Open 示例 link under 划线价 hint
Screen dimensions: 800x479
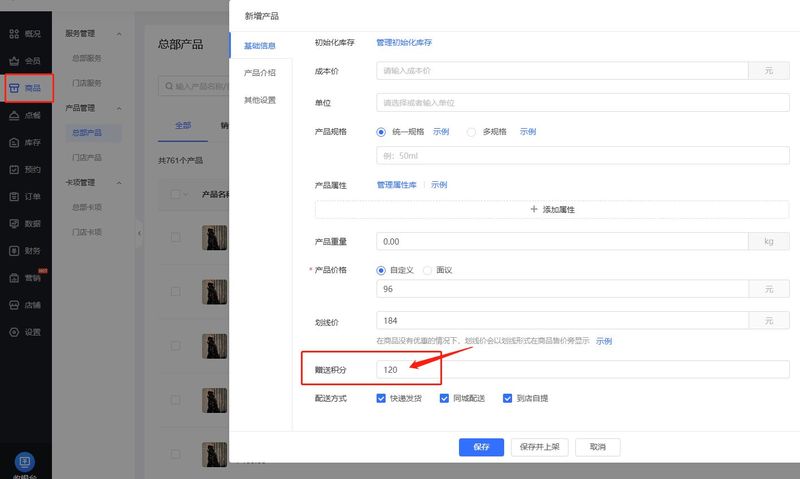click(x=604, y=341)
